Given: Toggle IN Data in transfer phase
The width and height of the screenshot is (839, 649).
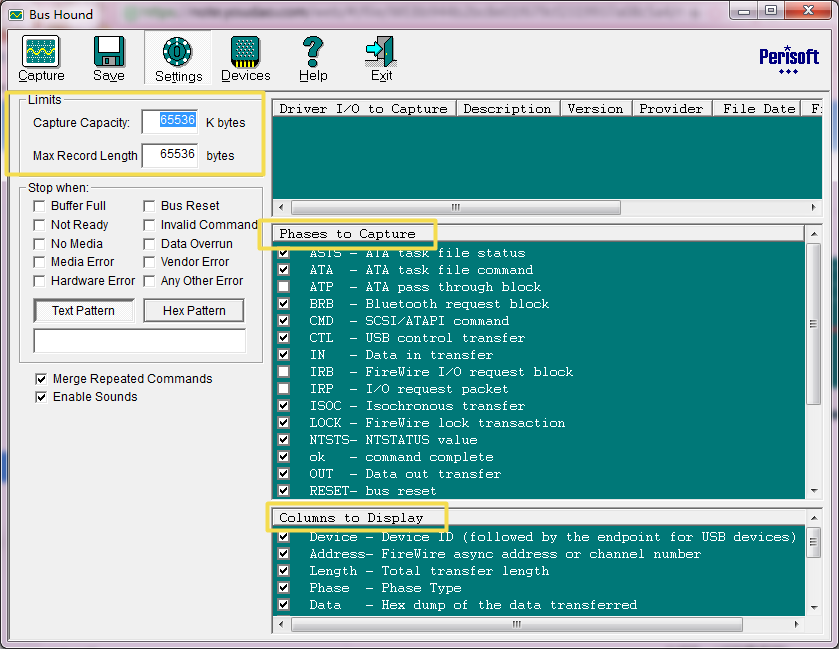Looking at the screenshot, I should pyautogui.click(x=284, y=355).
